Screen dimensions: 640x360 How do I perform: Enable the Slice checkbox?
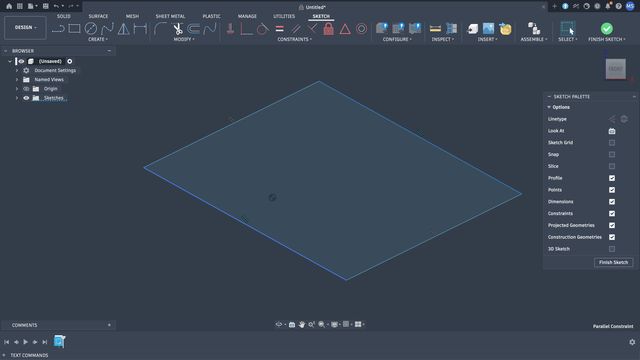coord(611,167)
